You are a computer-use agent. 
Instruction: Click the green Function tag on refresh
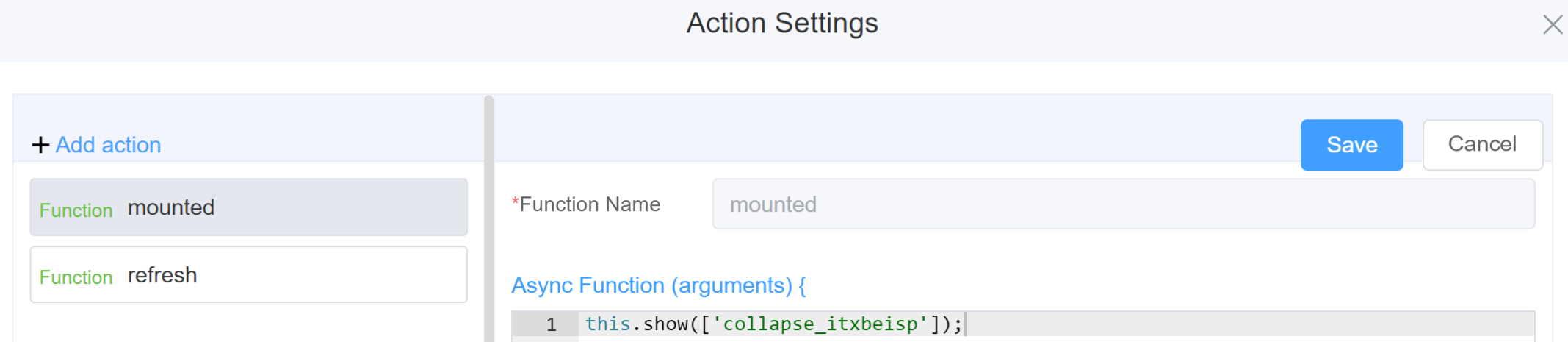point(76,277)
